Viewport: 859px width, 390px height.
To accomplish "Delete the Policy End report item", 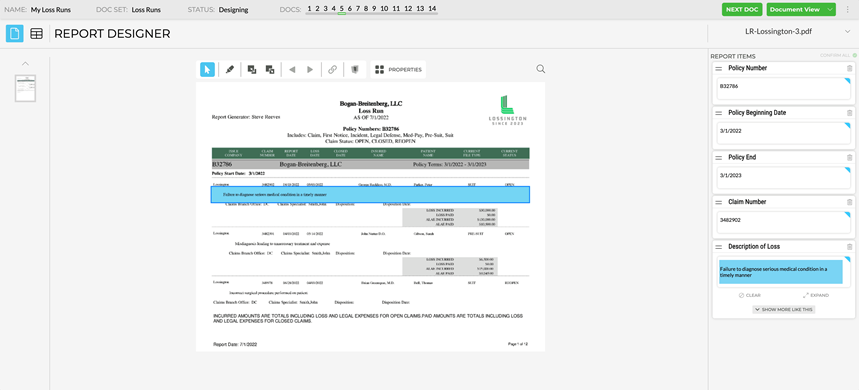I will tap(849, 157).
